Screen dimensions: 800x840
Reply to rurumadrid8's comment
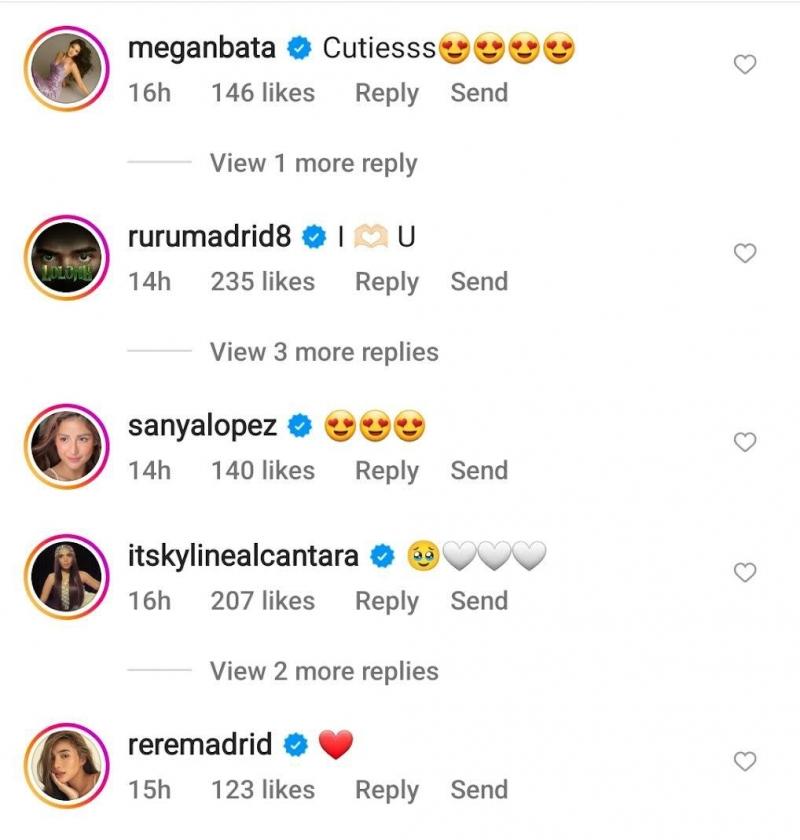[x=386, y=282]
